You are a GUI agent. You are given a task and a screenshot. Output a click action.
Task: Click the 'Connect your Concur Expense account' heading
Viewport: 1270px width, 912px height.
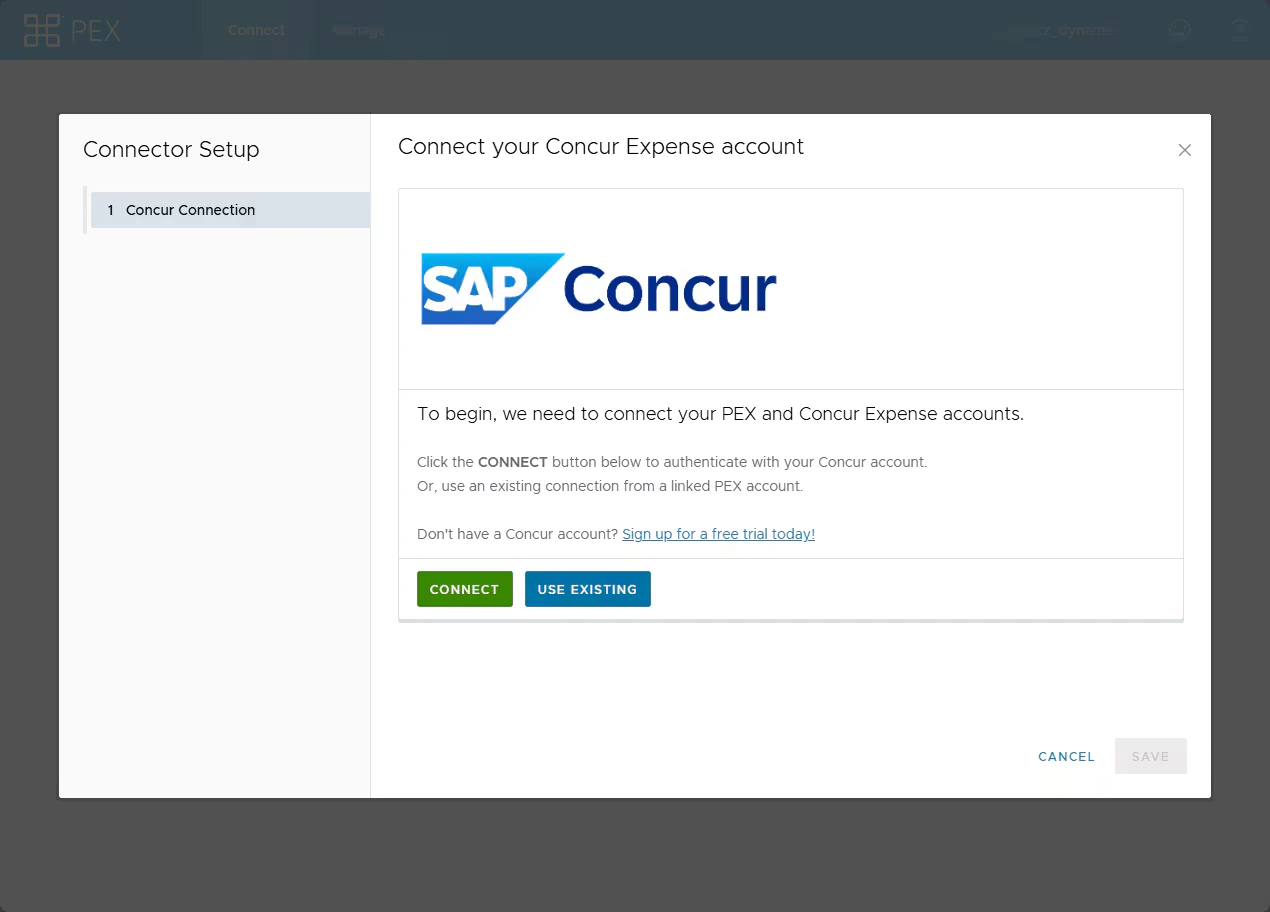(x=601, y=147)
